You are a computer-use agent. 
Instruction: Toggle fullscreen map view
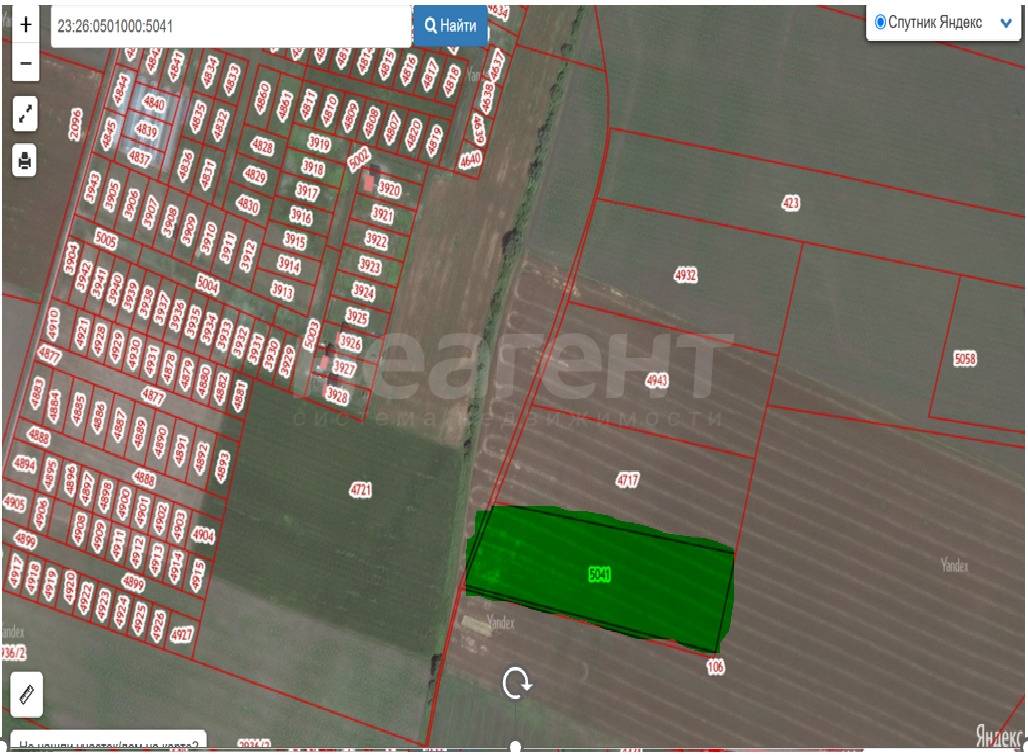tap(25, 114)
